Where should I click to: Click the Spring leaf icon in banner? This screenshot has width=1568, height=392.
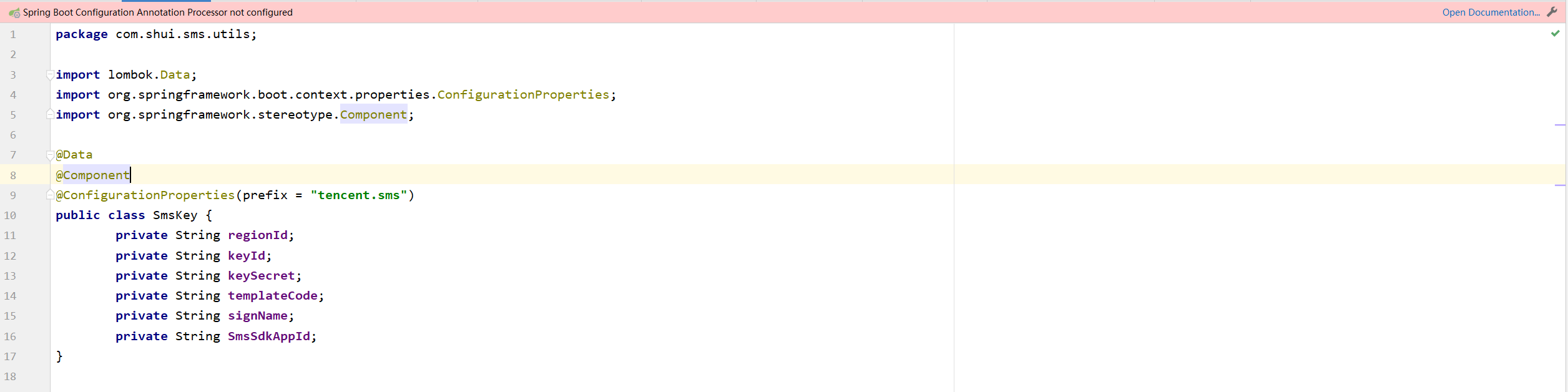[14, 12]
